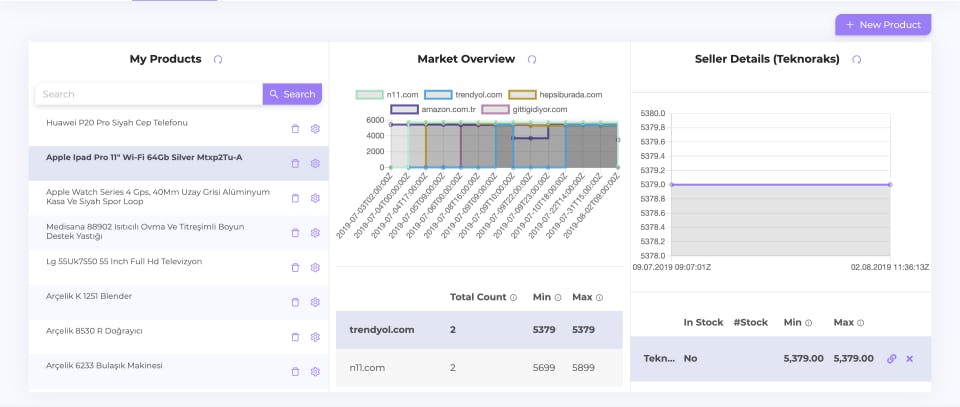
Task: Click the Search button
Action: 292,94
